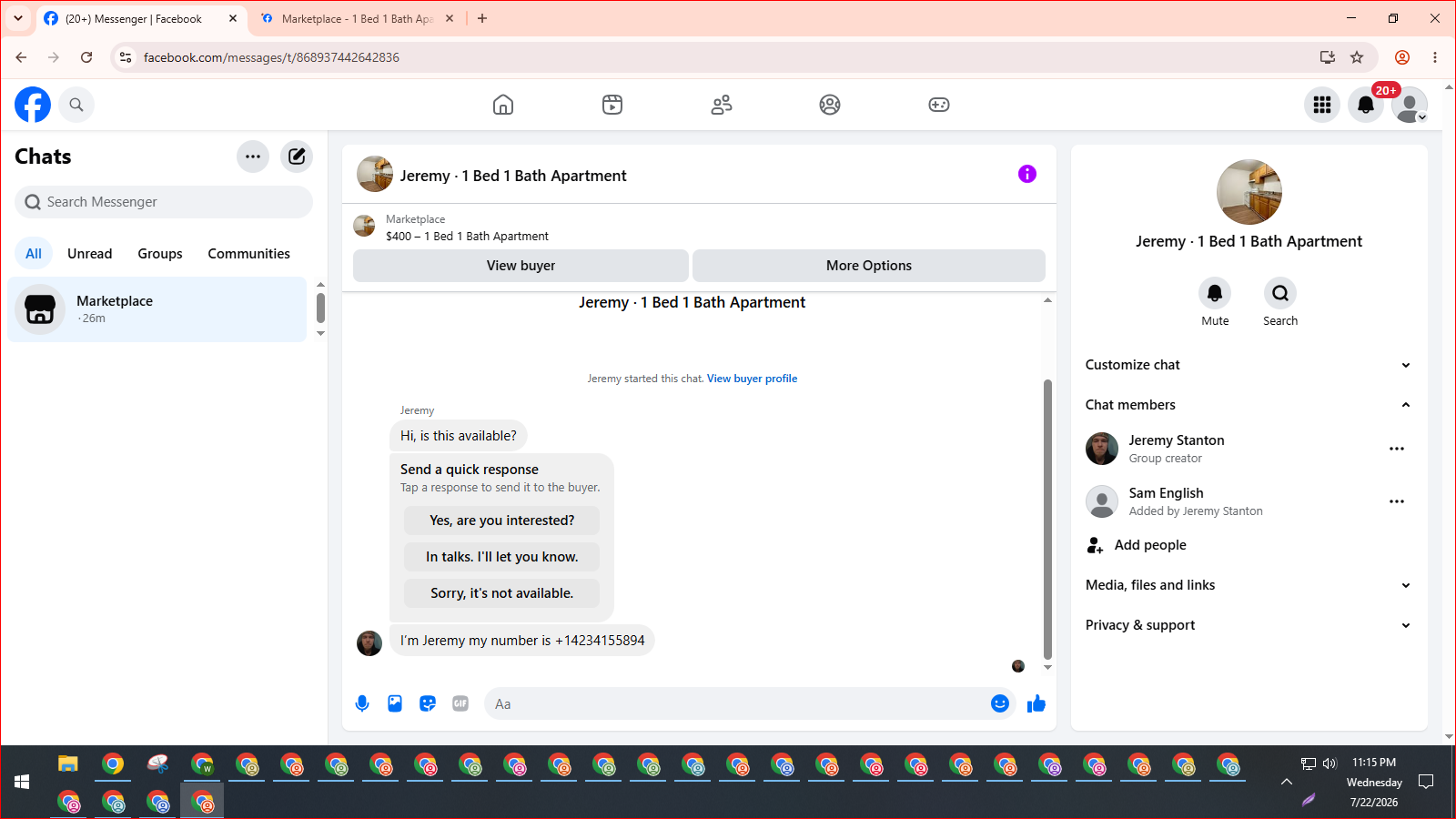
Task: Show hidden system tray icons
Action: tap(1286, 782)
